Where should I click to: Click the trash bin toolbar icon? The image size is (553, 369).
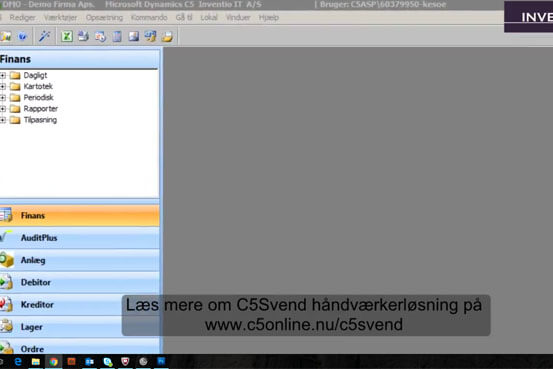click(117, 36)
